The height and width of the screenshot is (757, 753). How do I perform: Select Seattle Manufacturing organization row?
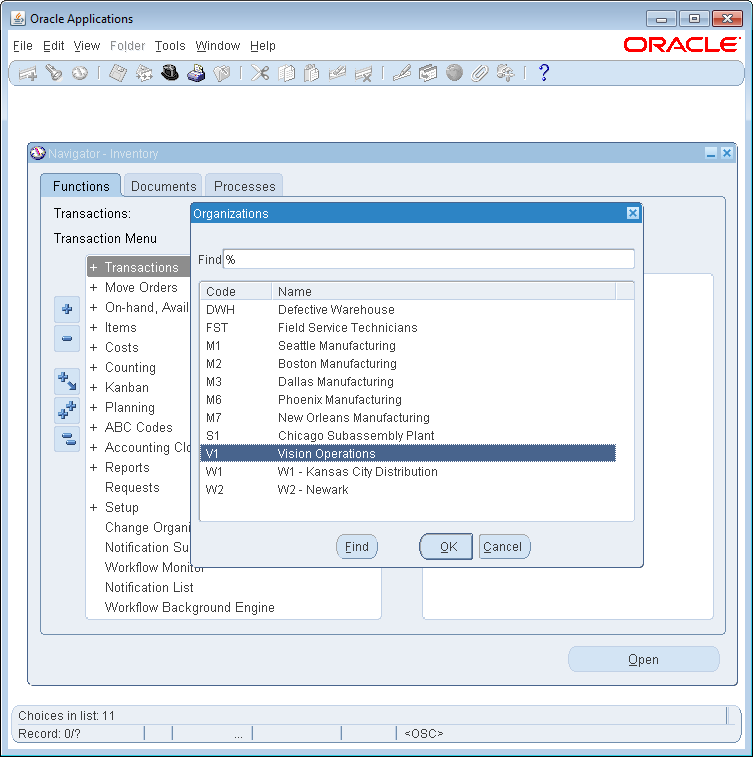click(x=408, y=346)
